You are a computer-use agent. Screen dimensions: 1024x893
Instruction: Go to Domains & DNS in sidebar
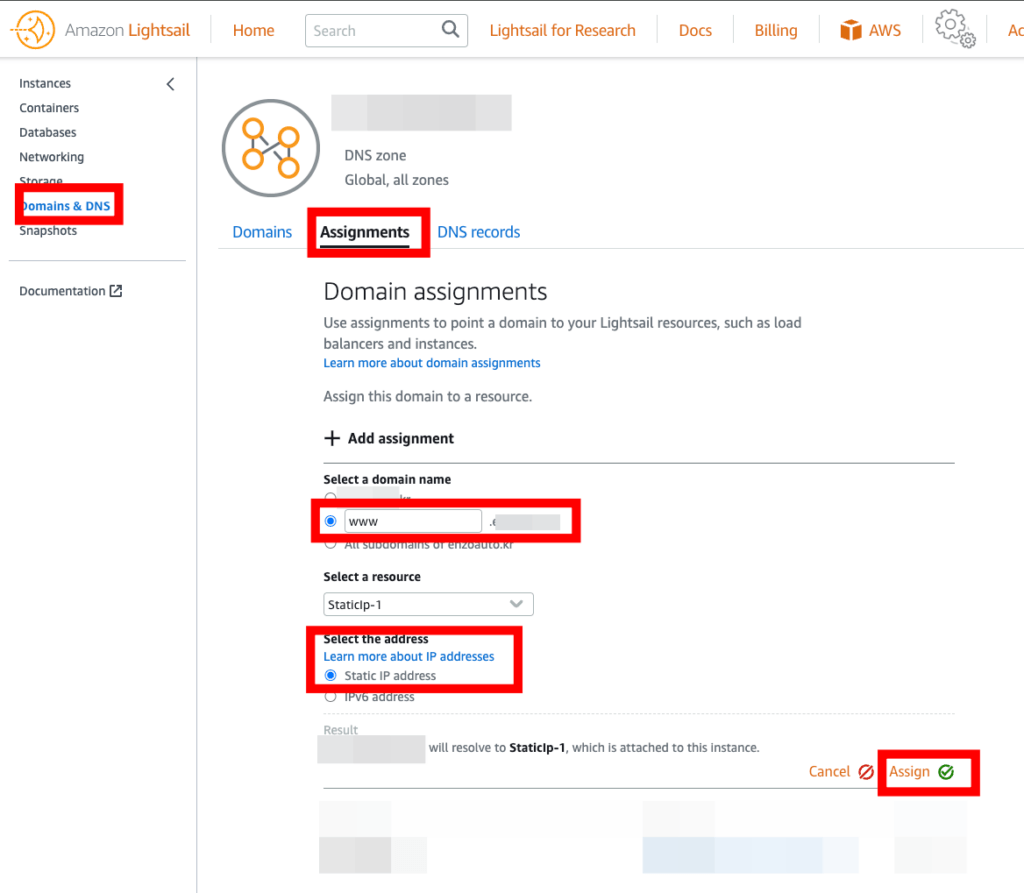click(66, 206)
